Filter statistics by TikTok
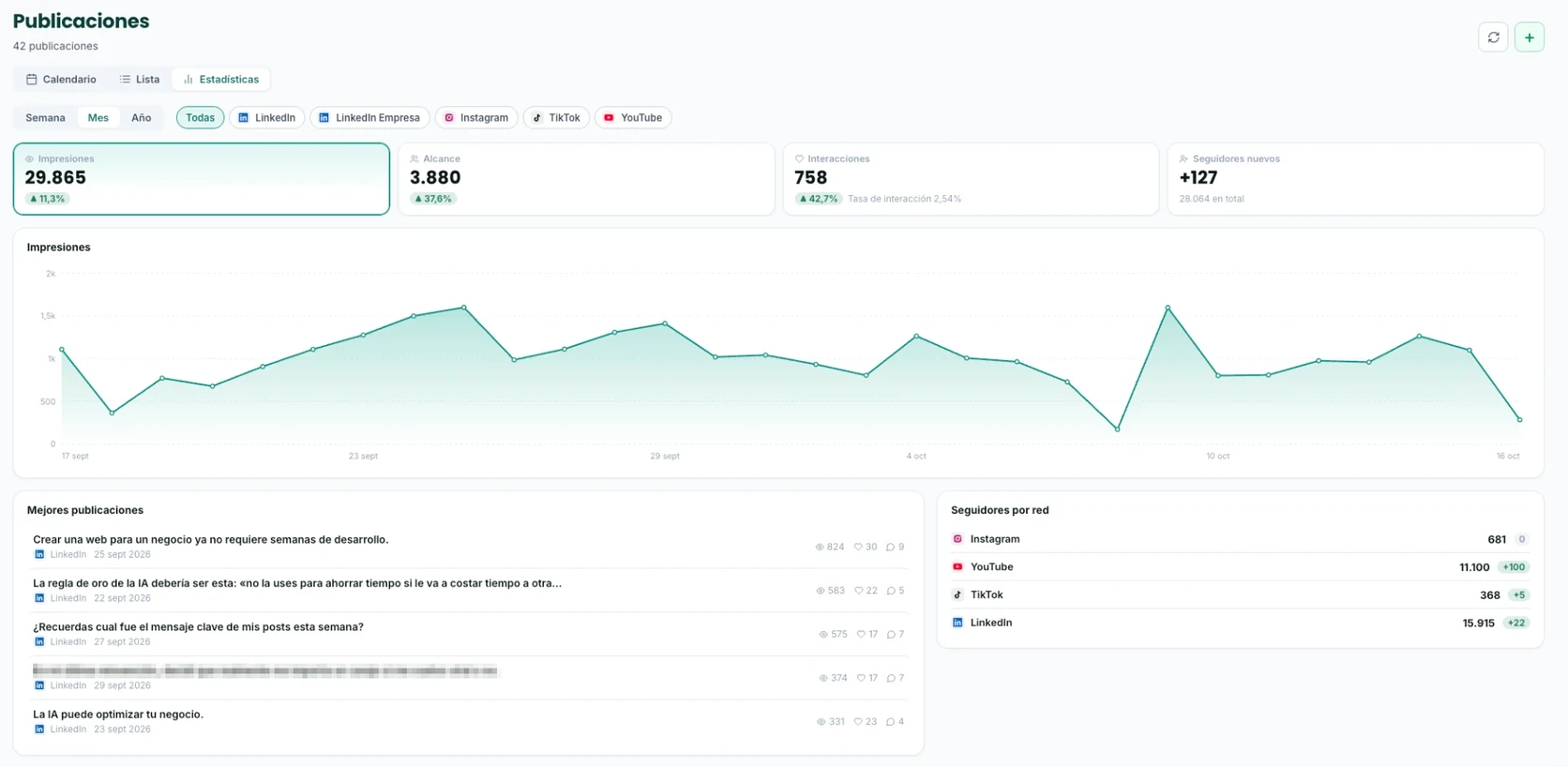 (556, 118)
